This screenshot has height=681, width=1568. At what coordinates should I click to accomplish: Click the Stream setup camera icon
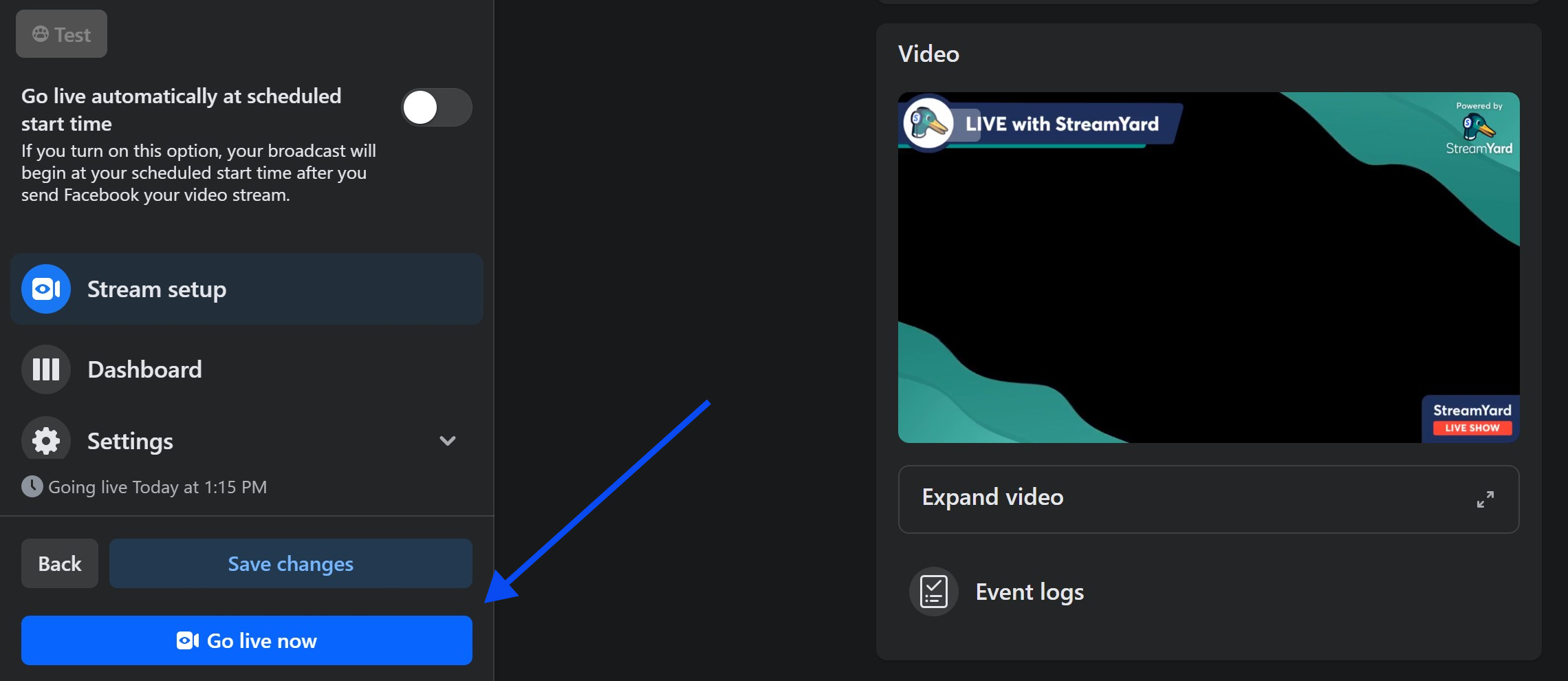tap(46, 289)
